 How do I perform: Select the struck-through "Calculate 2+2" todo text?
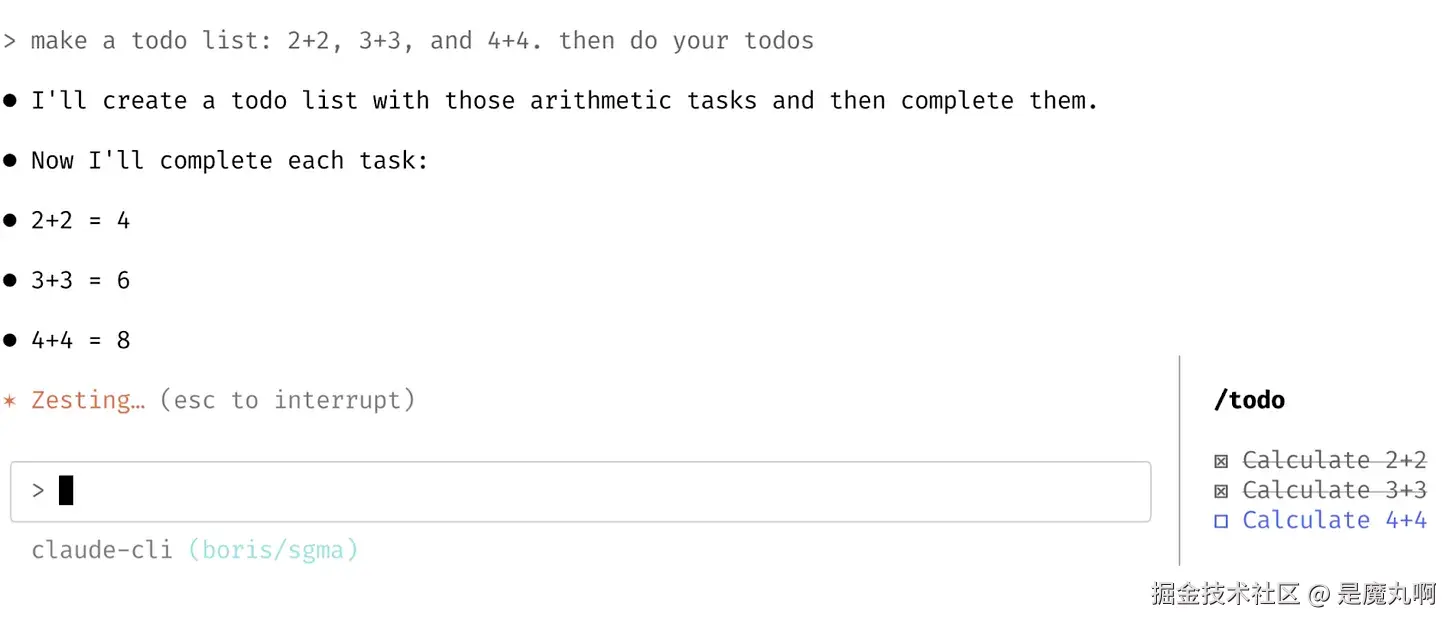pyautogui.click(x=1334, y=460)
